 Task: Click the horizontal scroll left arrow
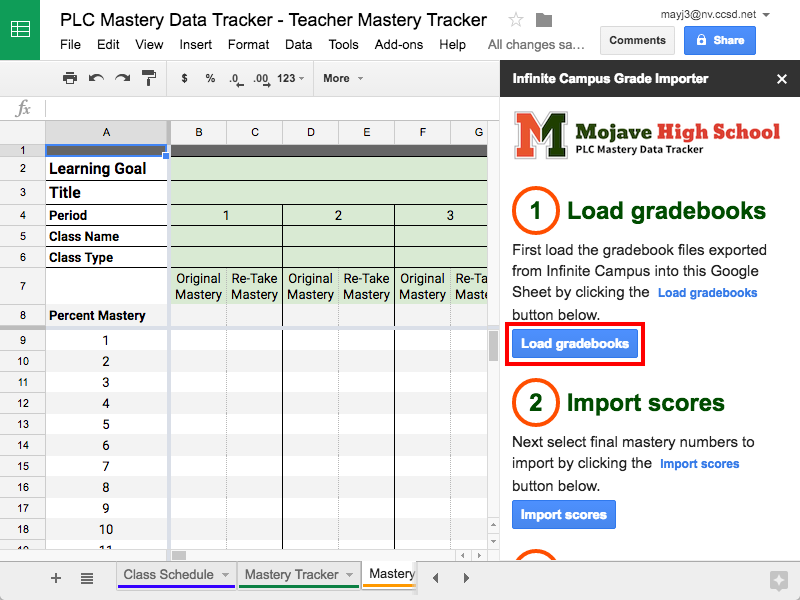[463, 555]
